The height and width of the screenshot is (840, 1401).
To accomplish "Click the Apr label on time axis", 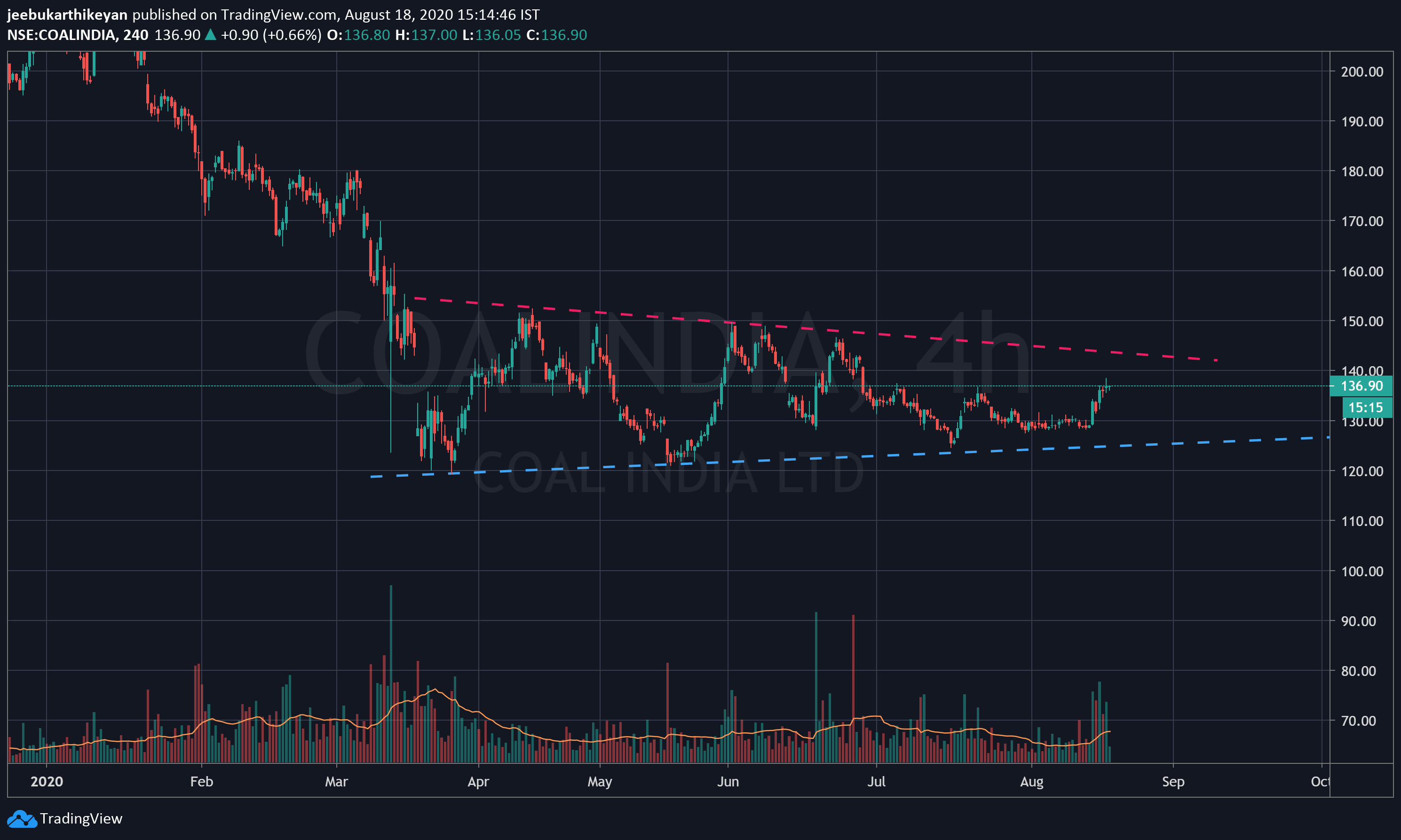I will (x=478, y=782).
